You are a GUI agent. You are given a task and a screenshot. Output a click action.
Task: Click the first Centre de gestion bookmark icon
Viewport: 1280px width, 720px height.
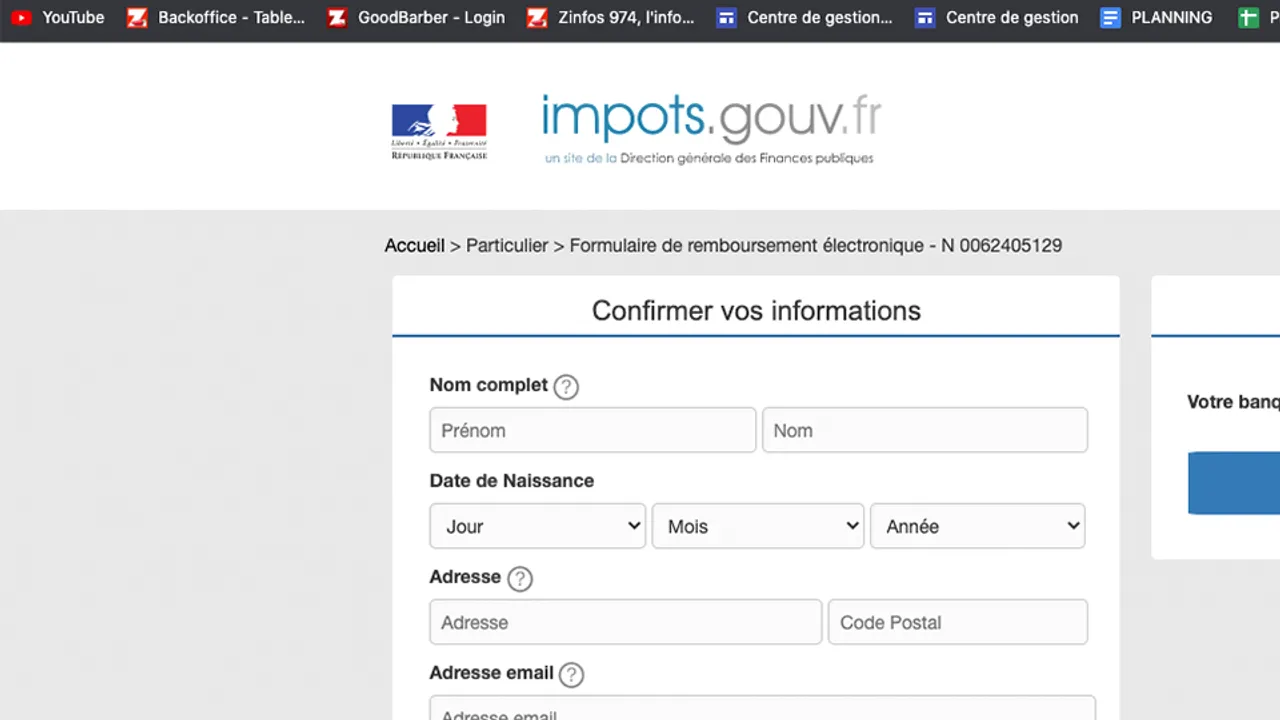727,17
